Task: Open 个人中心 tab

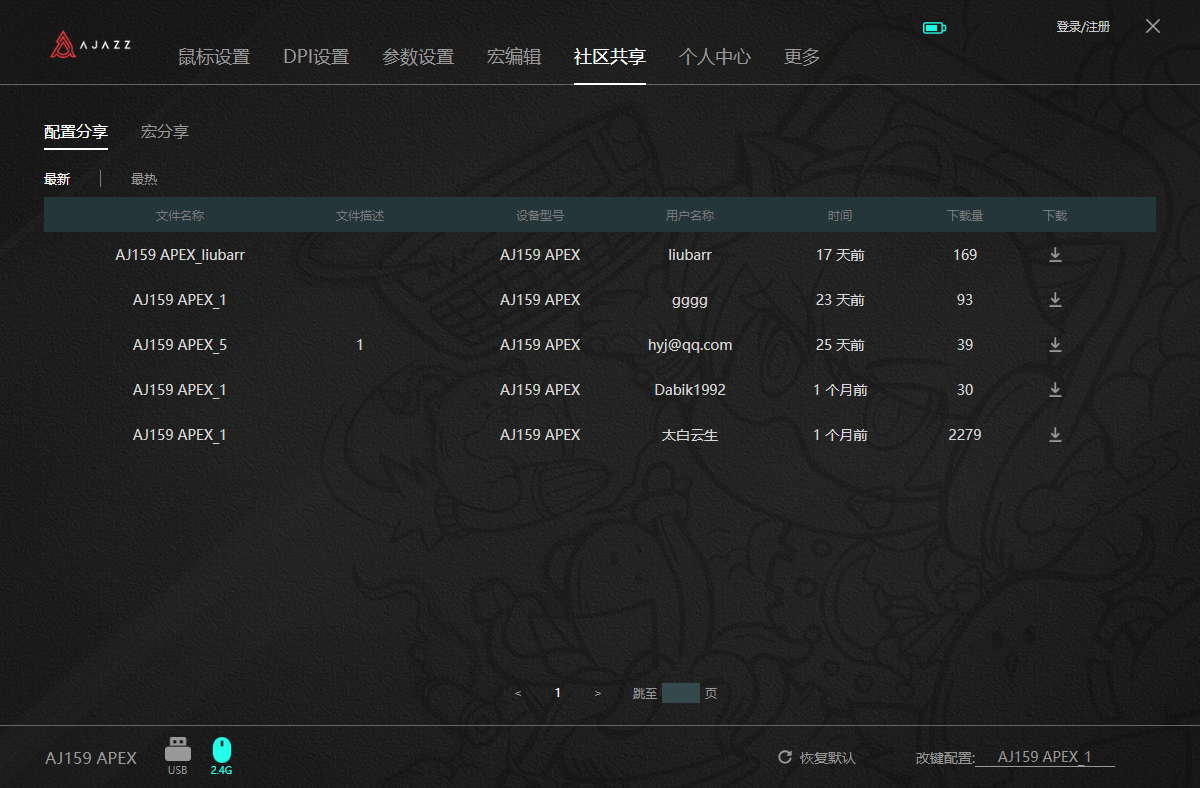Action: [x=715, y=57]
